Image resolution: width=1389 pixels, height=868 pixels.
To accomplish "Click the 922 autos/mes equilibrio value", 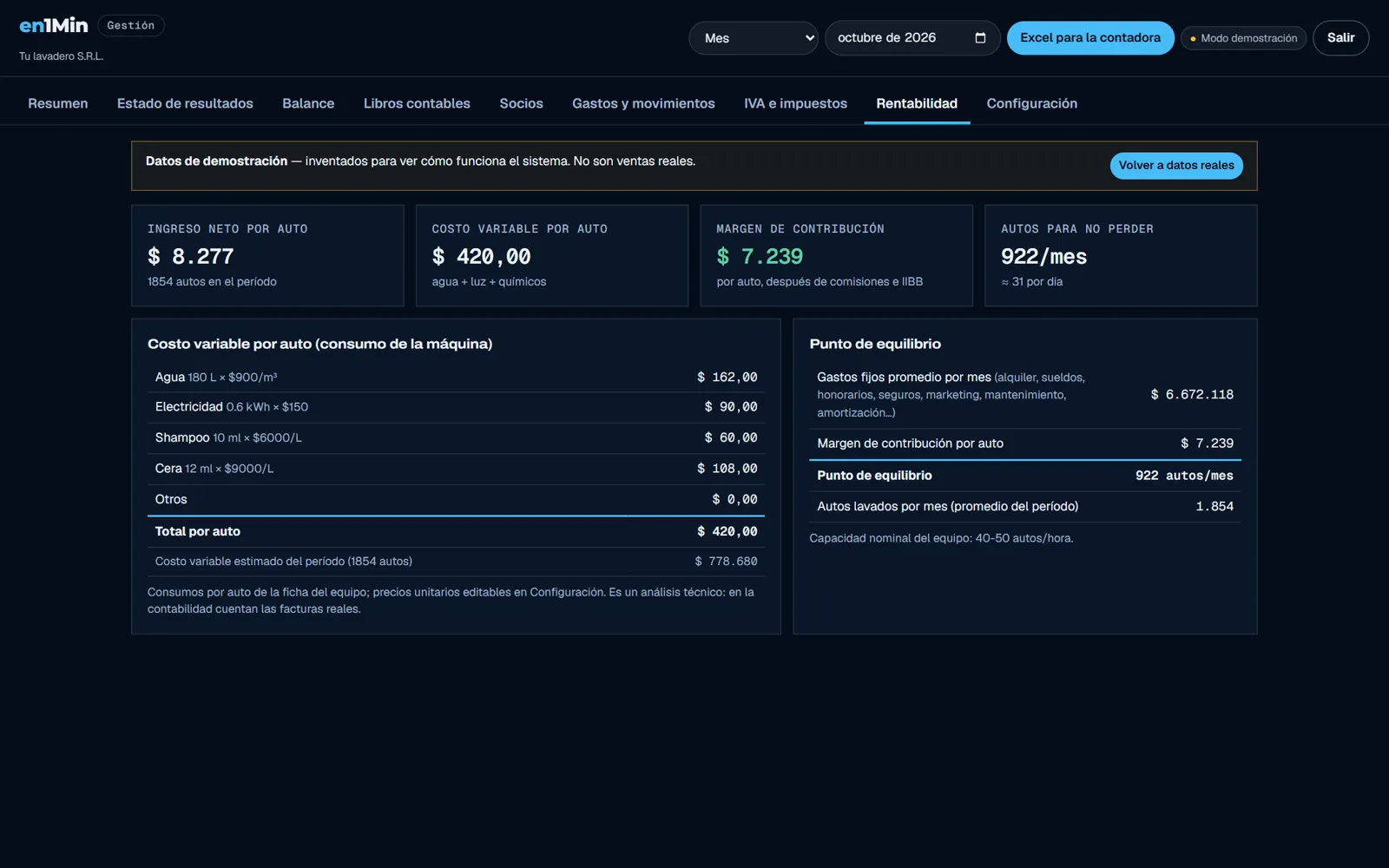I will click(x=1184, y=476).
